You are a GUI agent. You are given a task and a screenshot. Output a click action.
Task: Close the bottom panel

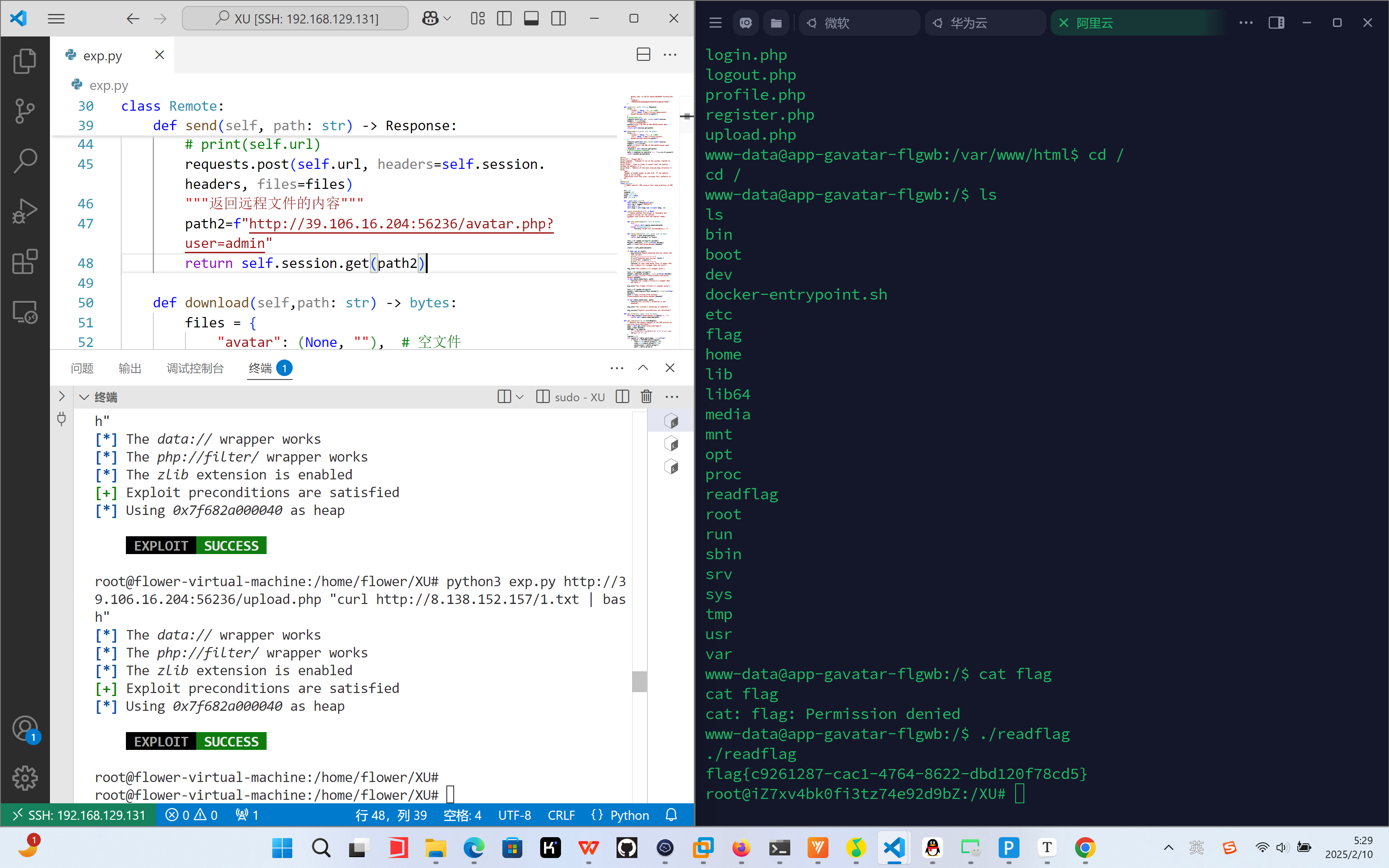tap(670, 368)
